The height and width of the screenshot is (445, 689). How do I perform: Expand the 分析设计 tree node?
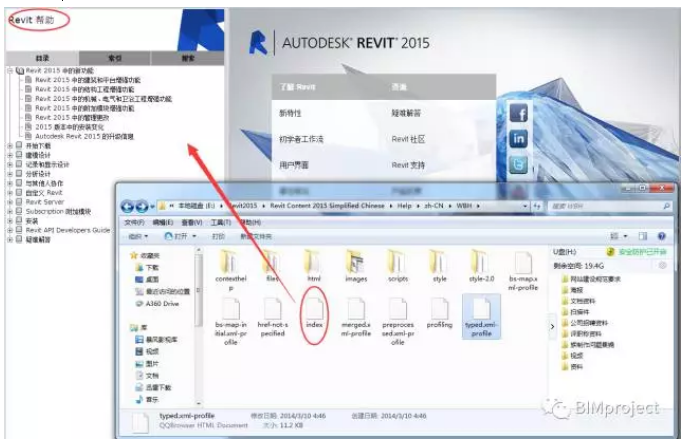tap(10, 174)
